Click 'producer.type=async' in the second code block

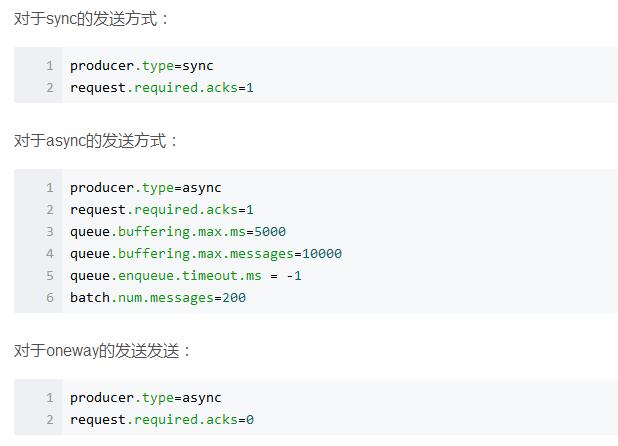click(145, 188)
